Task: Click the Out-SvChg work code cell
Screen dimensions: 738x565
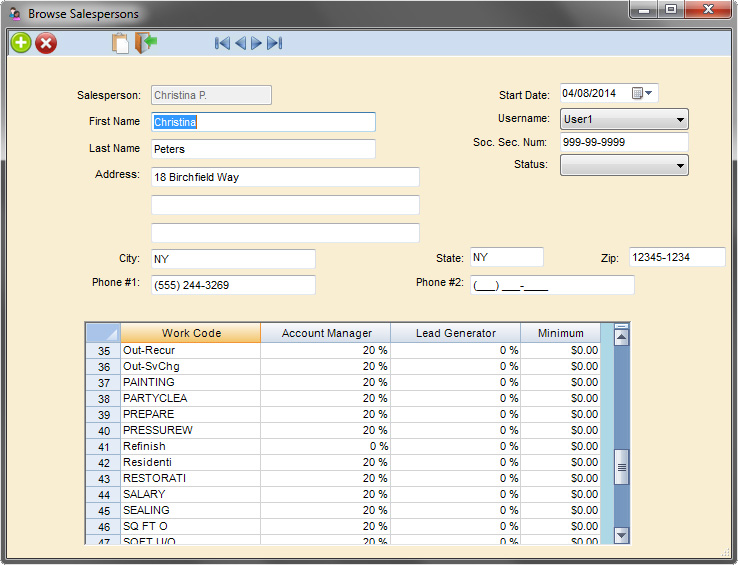Action: coord(191,367)
